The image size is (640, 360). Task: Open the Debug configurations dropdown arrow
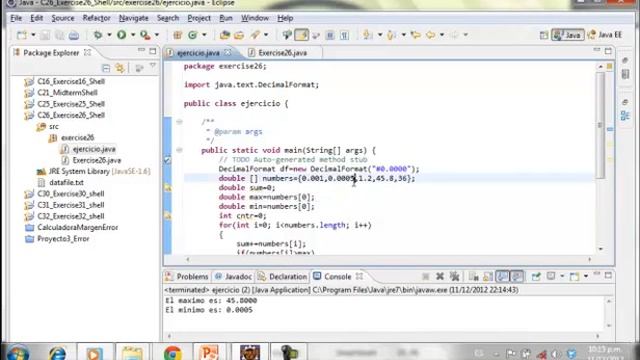click(109, 35)
